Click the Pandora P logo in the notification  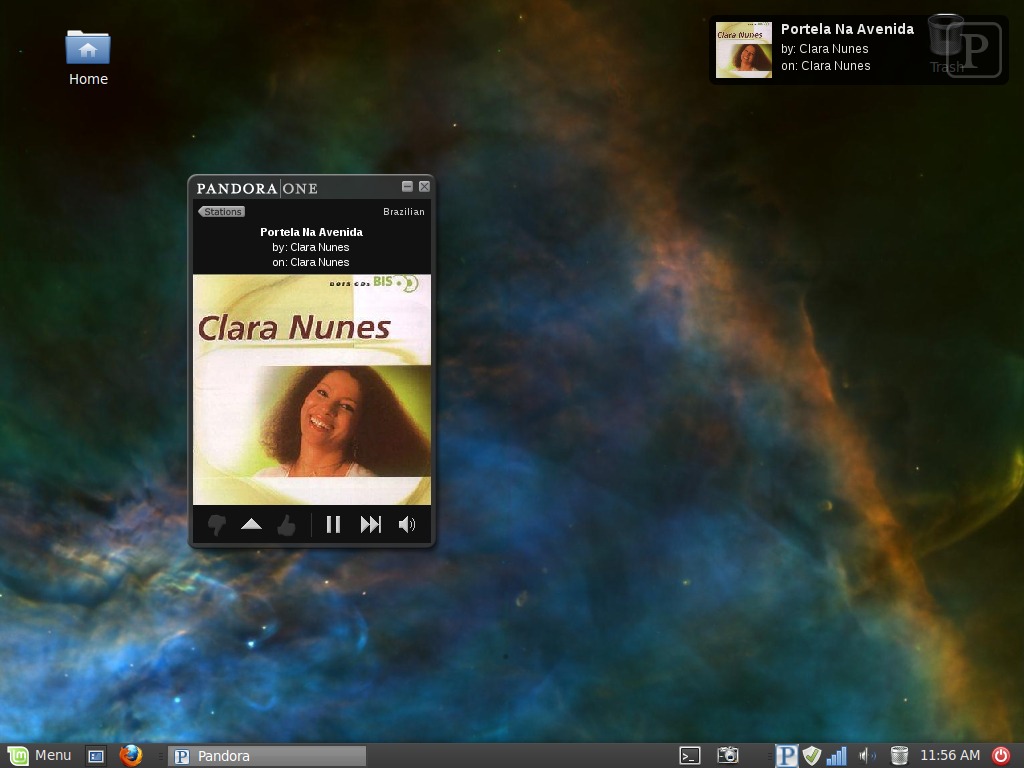pyautogui.click(x=974, y=50)
